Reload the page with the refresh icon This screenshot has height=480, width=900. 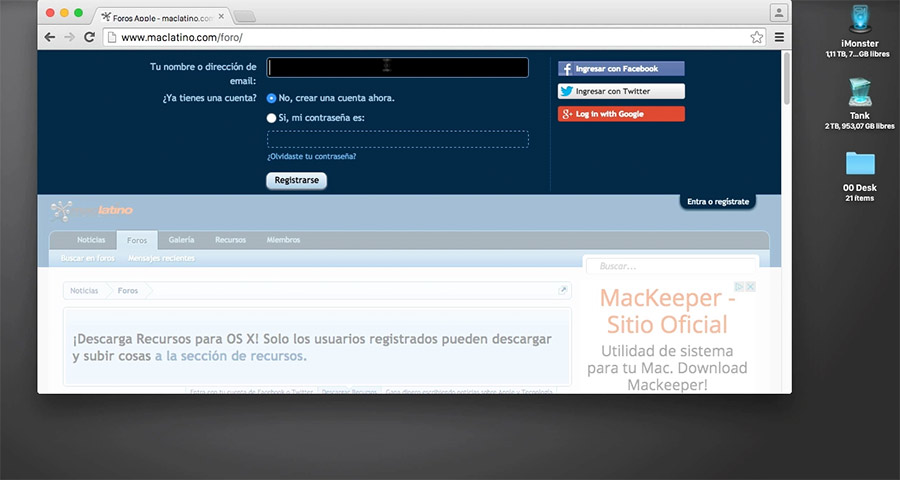pyautogui.click(x=89, y=37)
